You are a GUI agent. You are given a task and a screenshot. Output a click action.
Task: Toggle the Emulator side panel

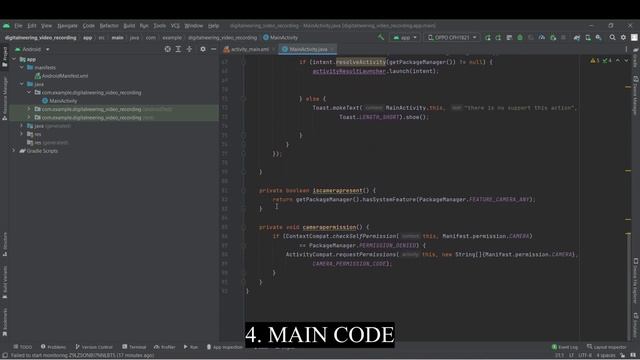point(636,324)
